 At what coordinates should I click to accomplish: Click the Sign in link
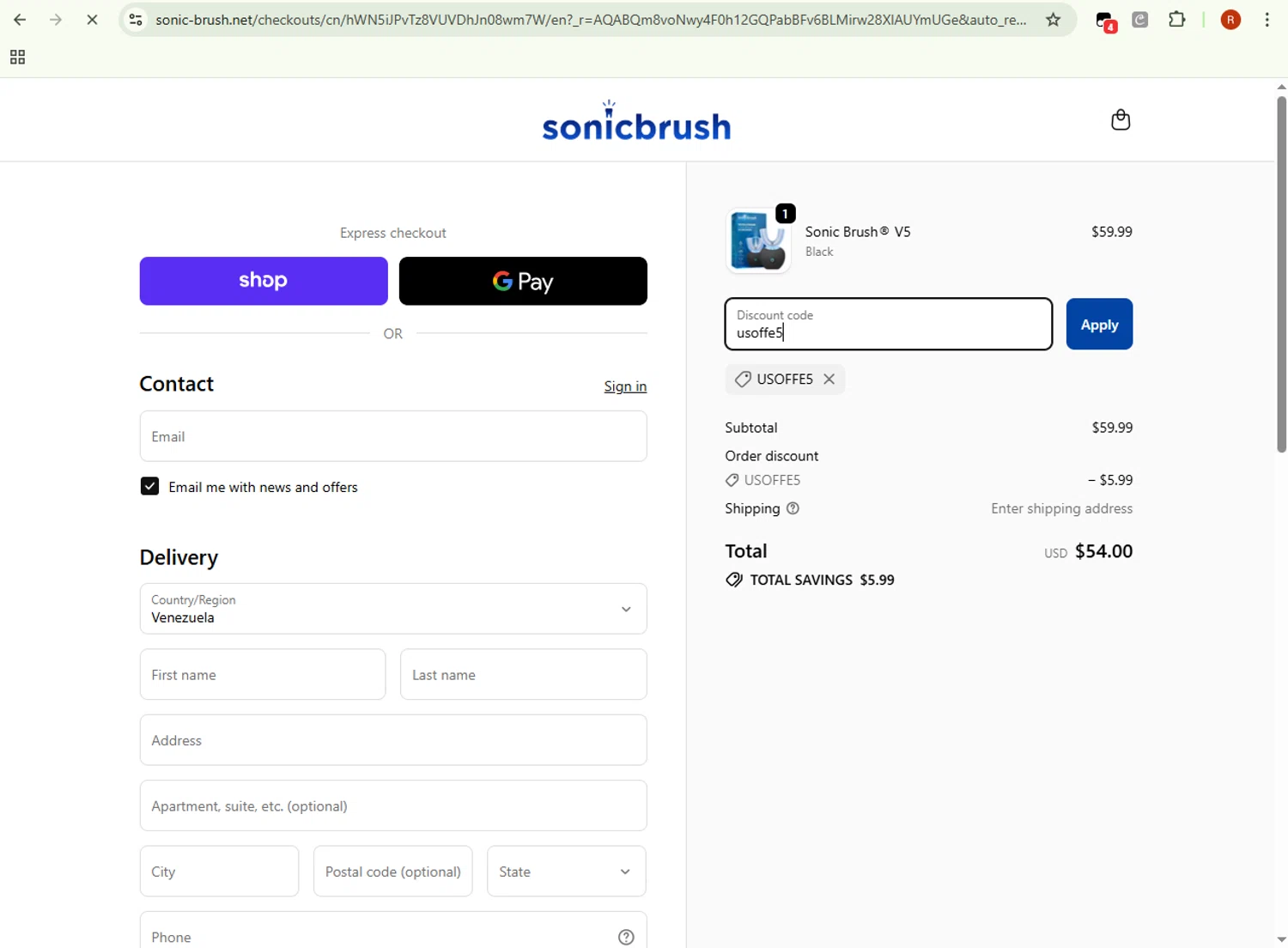pyautogui.click(x=625, y=386)
